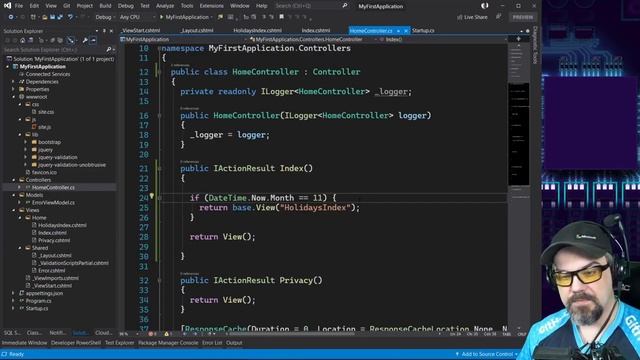Open the File menu
This screenshot has height=360, width=640.
pyautogui.click(x=19, y=6)
